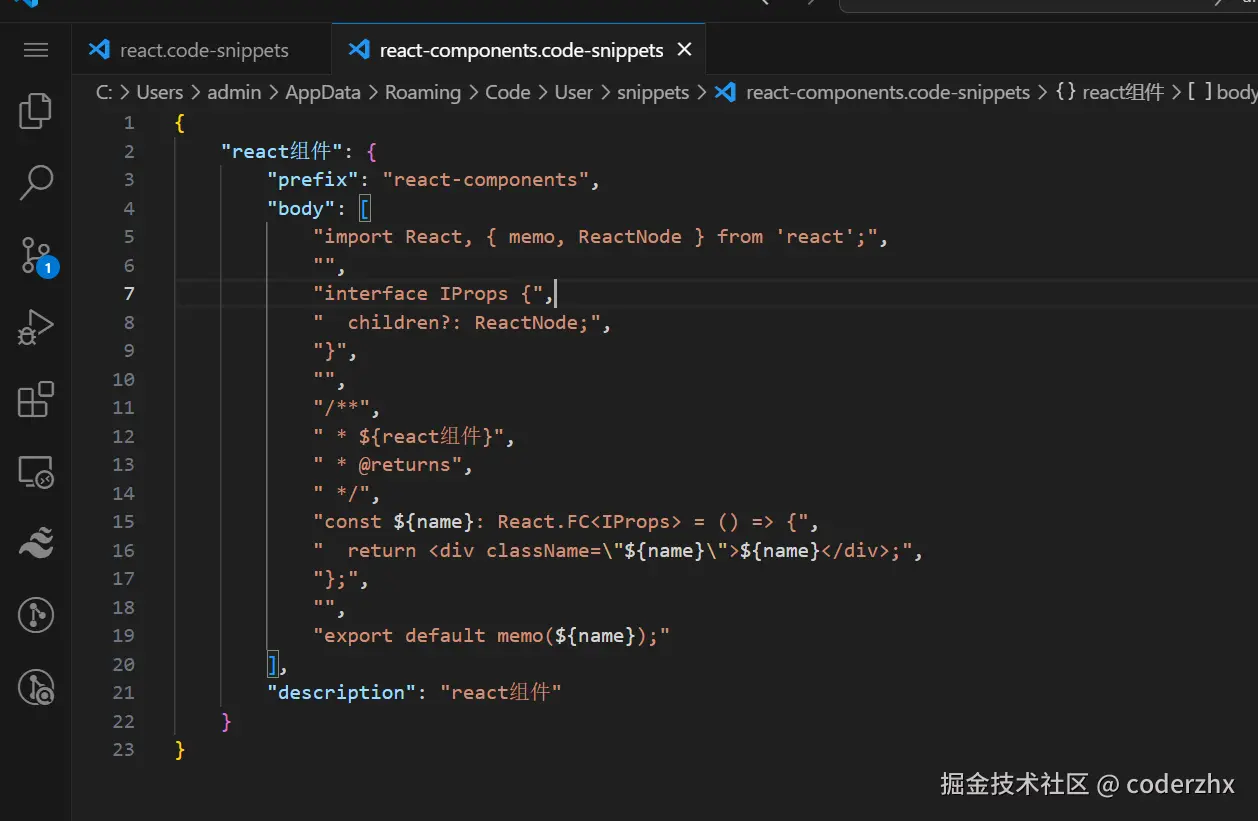Click the import React line text
The width and height of the screenshot is (1258, 821).
[x=600, y=237]
